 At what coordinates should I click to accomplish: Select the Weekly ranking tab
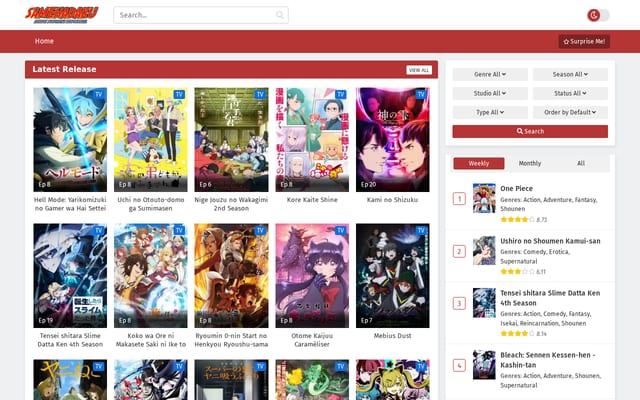click(x=479, y=163)
